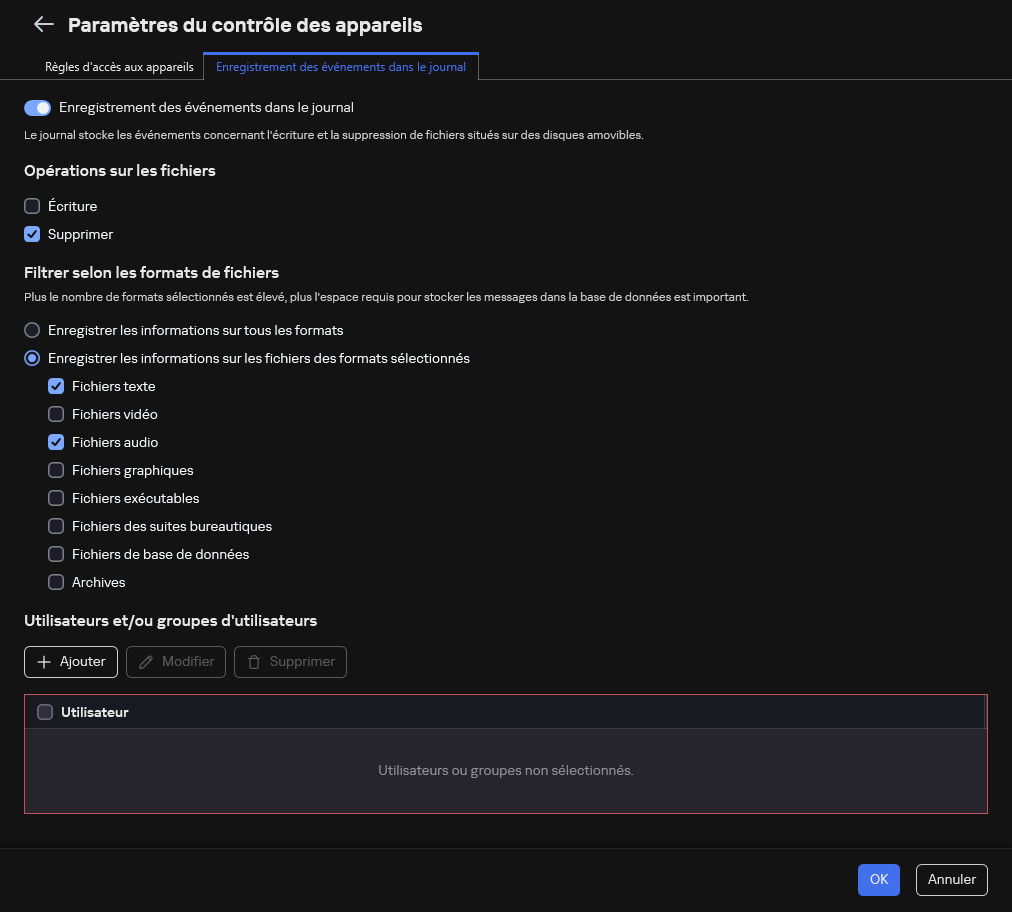This screenshot has height=912, width=1012.
Task: Enable the Écriture checkbox
Action: (x=32, y=206)
